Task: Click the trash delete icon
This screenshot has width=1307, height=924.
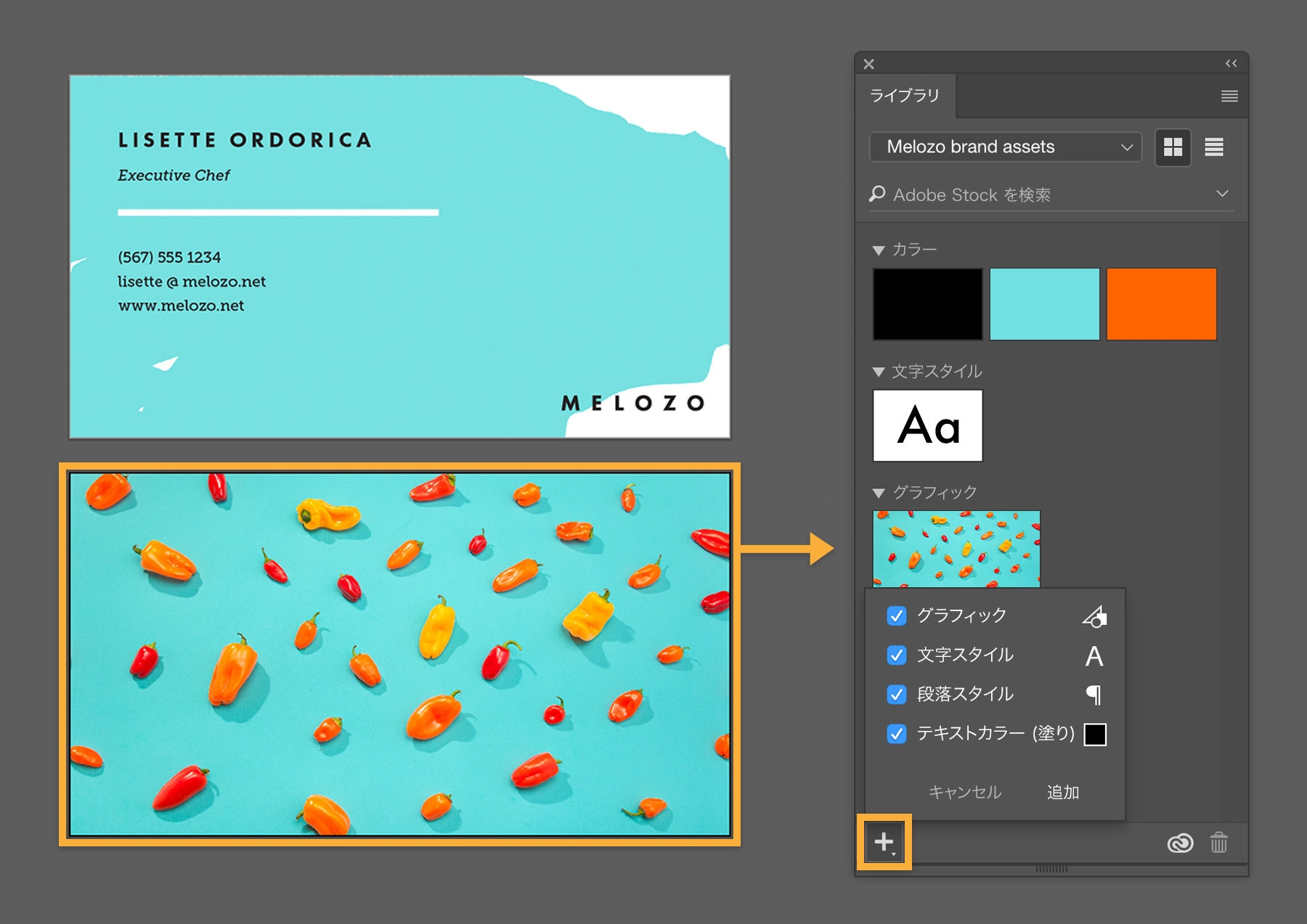Action: coord(1219,842)
